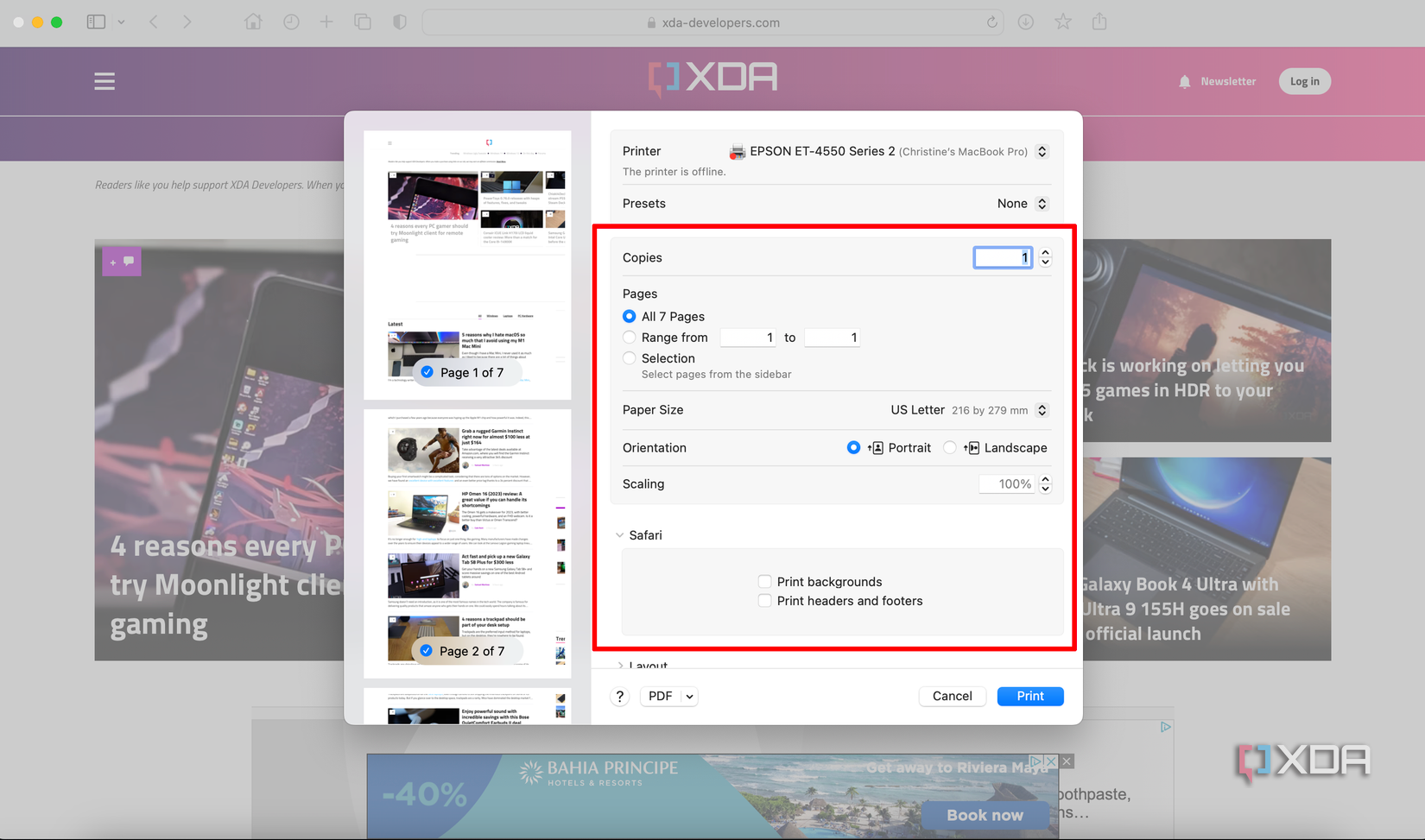1425x840 pixels.
Task: Click the Copies number field
Action: coord(1003,257)
